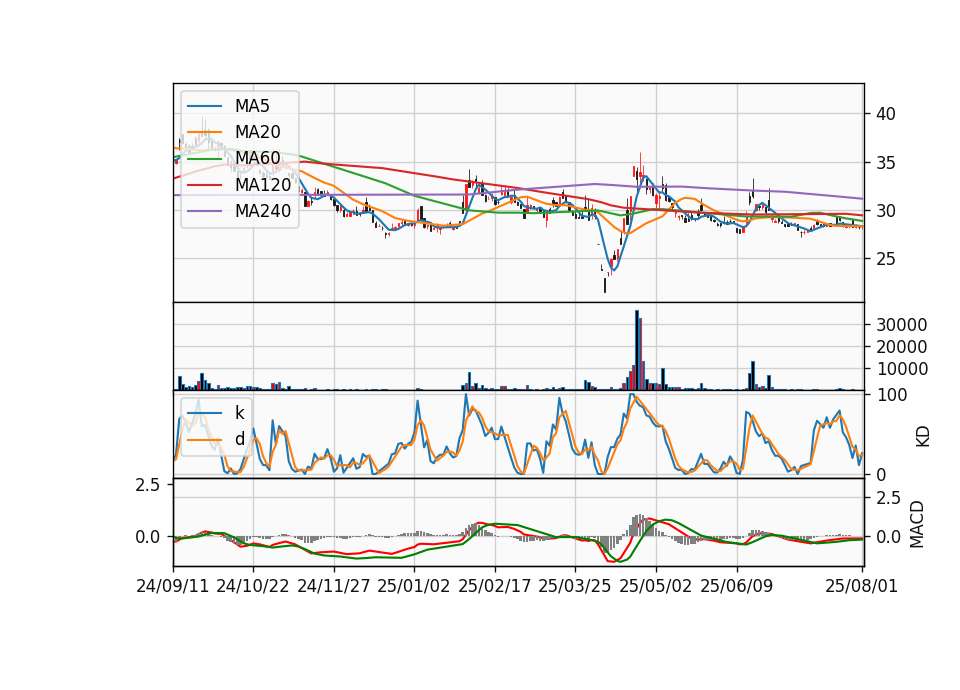This screenshot has width=960, height=690.
Task: Click the MA120 legend label
Action: [263, 185]
